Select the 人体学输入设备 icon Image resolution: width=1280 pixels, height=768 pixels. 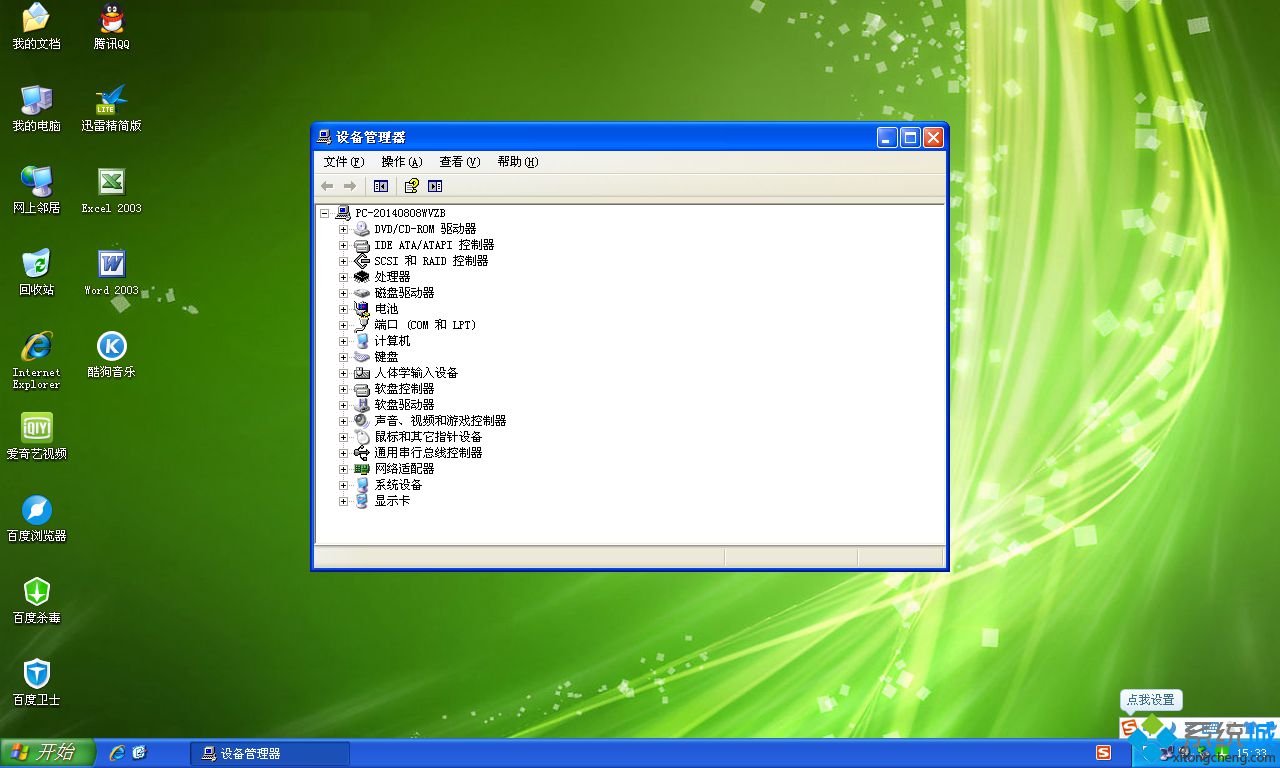(362, 373)
